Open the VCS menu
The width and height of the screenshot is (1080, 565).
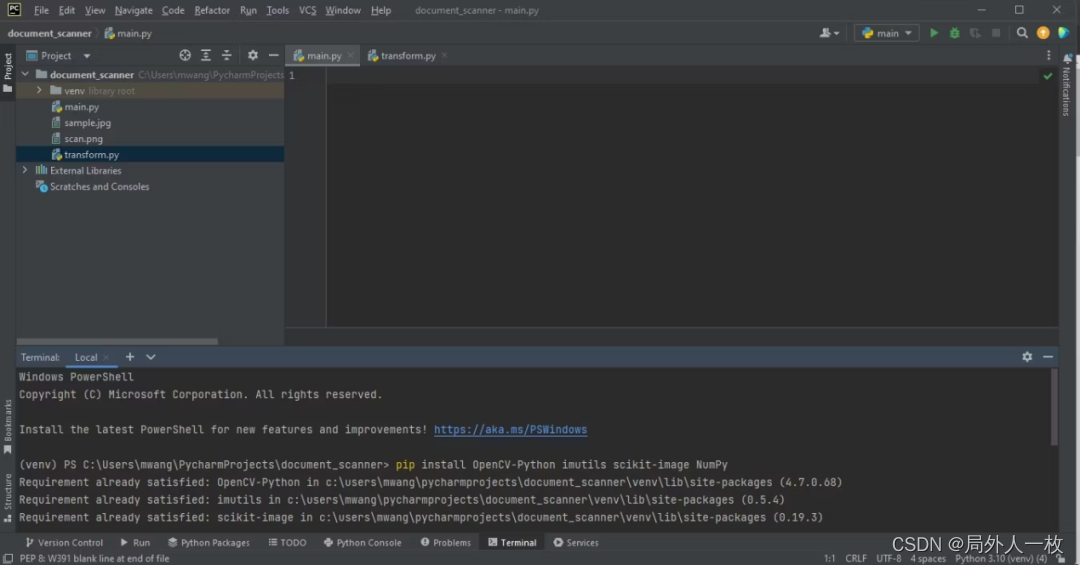[307, 10]
